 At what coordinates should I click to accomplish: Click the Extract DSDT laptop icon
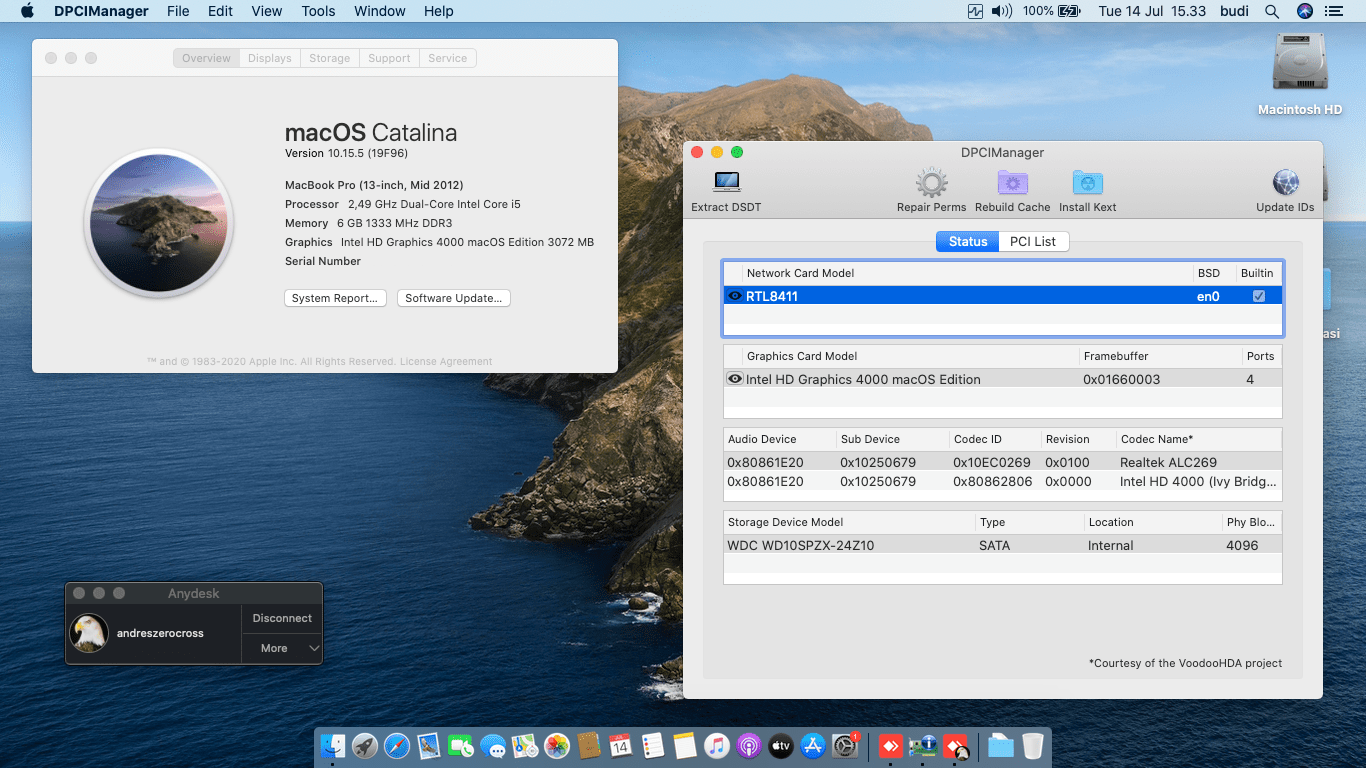(726, 188)
